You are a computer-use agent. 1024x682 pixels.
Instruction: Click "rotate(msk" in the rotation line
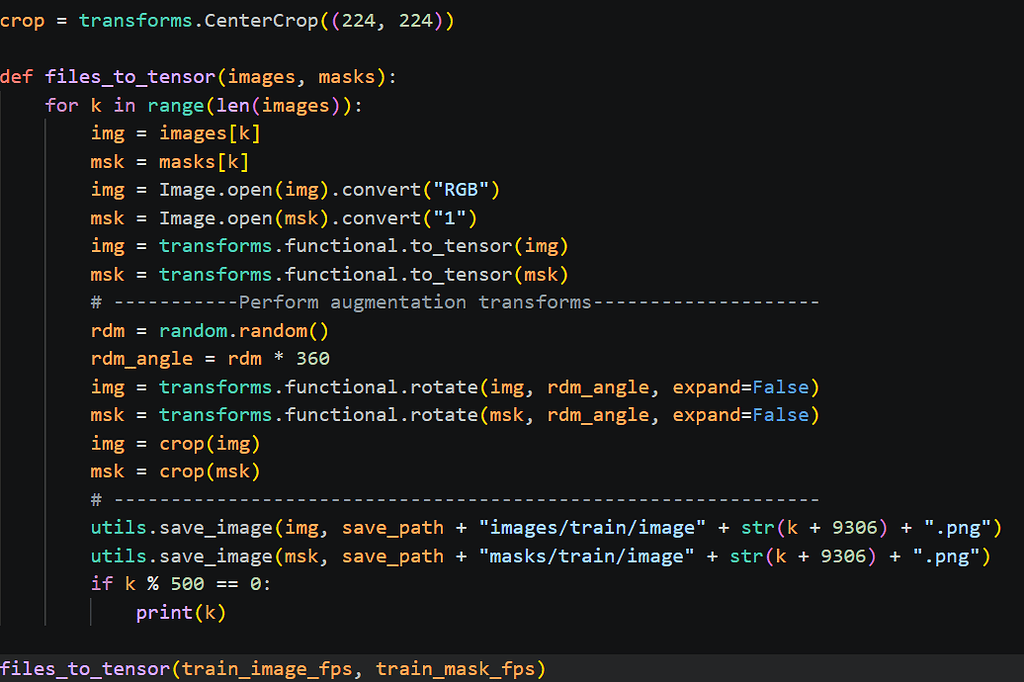[x=467, y=415]
